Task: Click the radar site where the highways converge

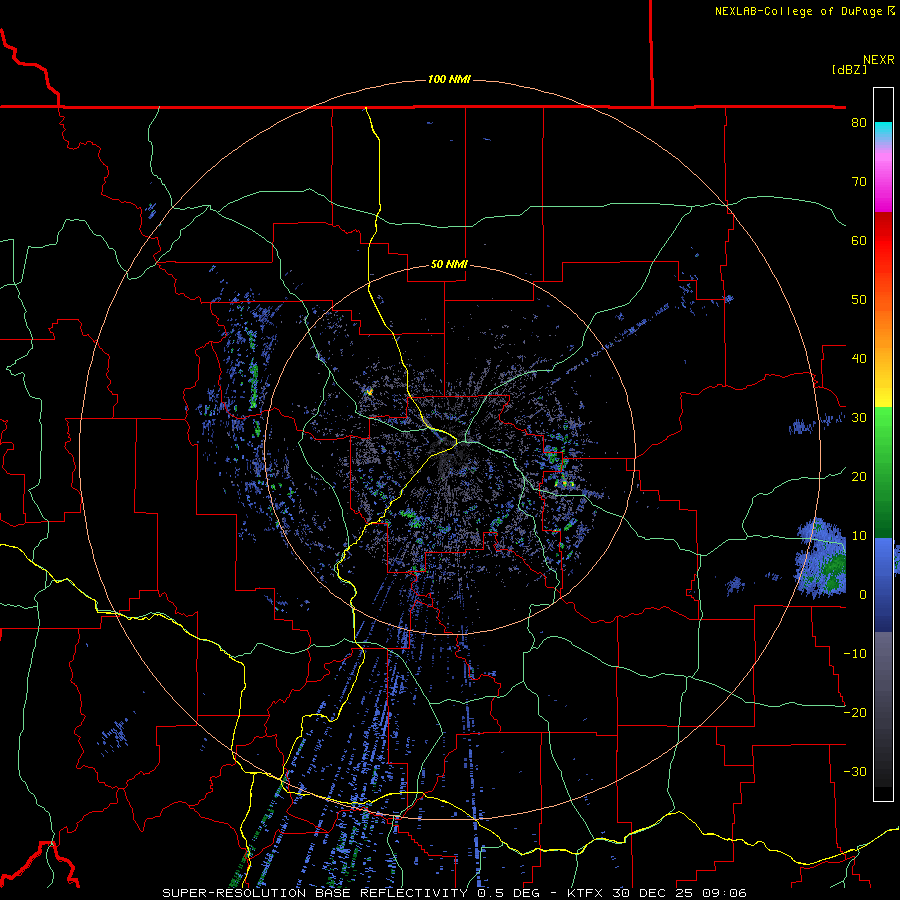Action: [457, 442]
